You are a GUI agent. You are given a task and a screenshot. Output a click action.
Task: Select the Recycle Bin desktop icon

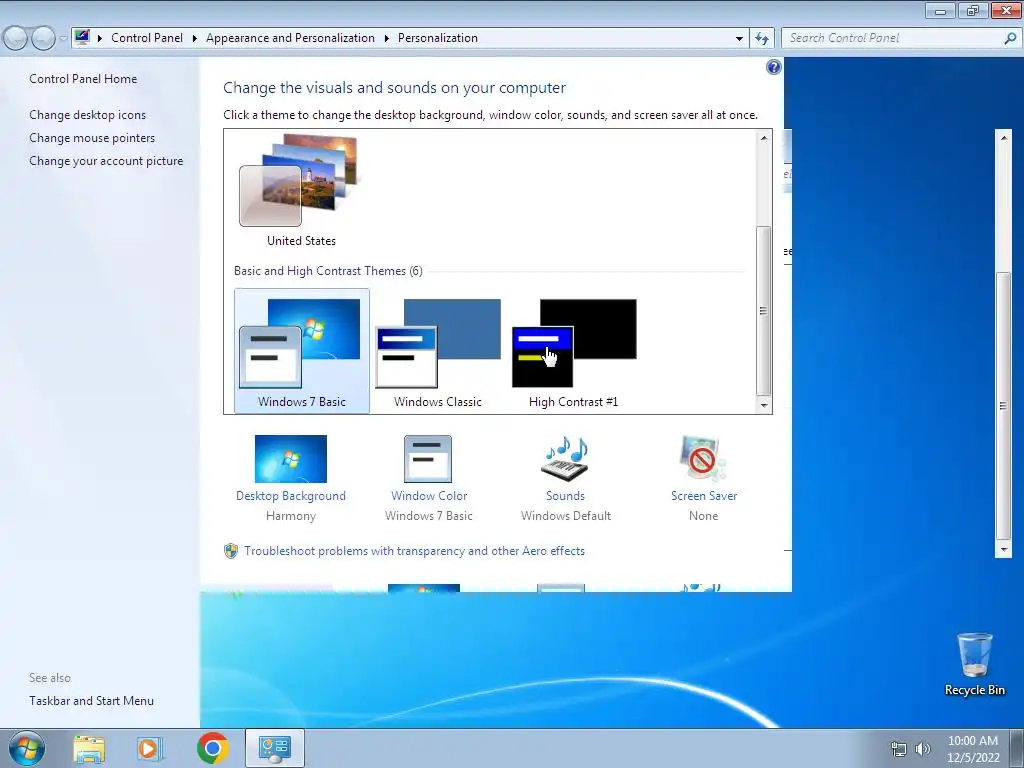pos(974,664)
